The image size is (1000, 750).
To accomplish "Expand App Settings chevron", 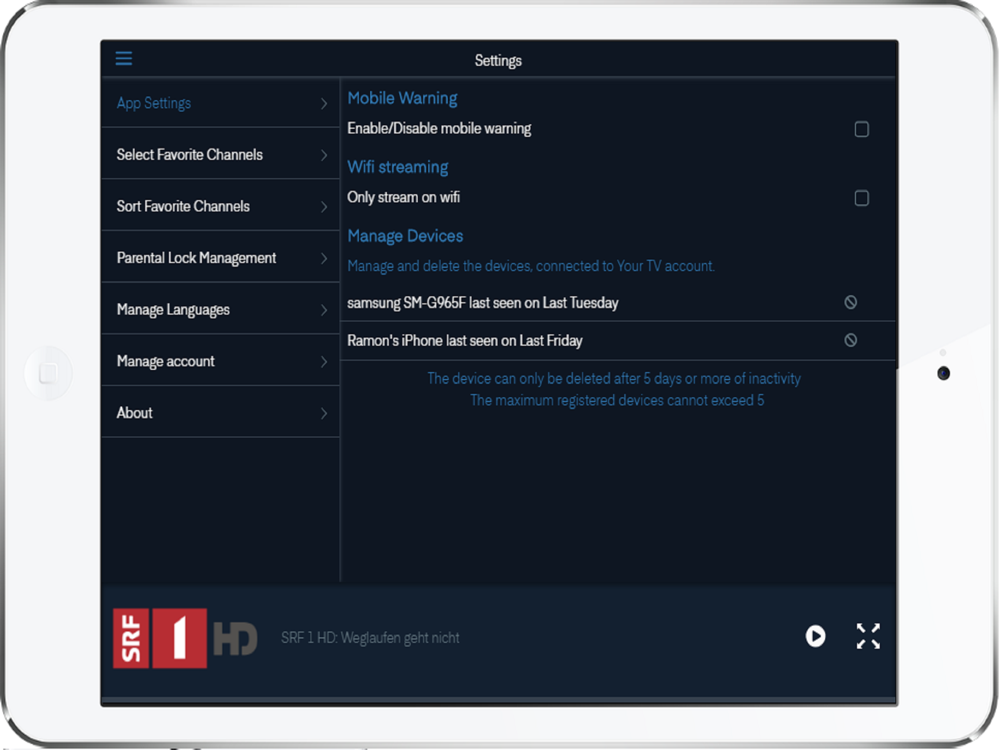I will click(324, 103).
